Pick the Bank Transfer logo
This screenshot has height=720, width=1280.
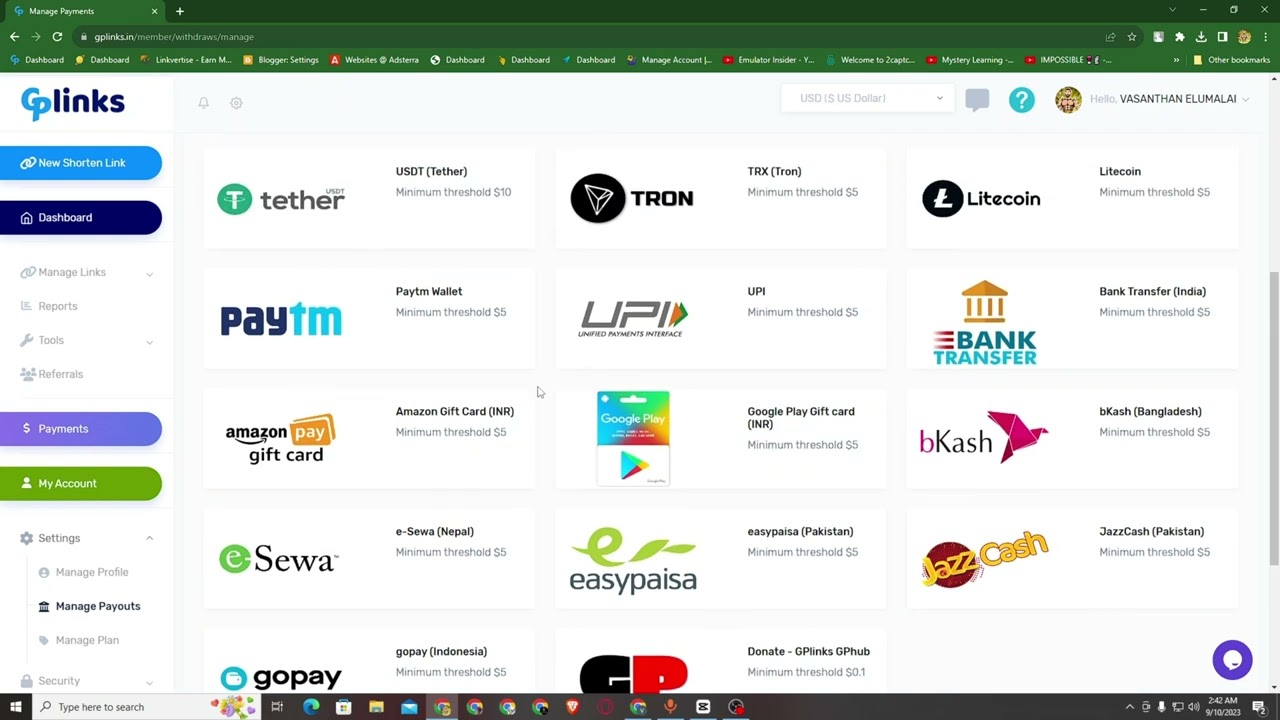click(985, 322)
